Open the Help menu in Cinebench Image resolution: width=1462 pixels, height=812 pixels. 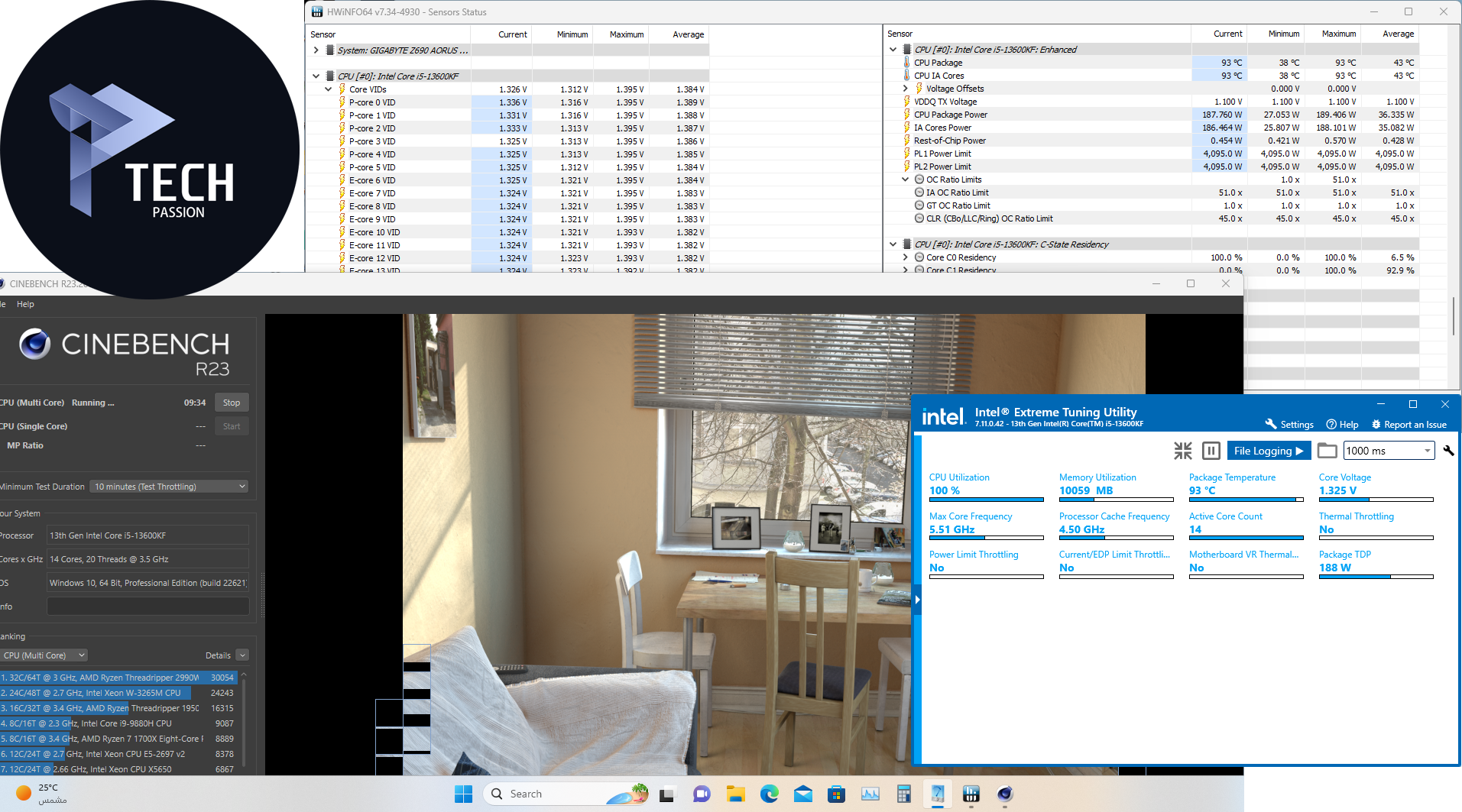(25, 304)
